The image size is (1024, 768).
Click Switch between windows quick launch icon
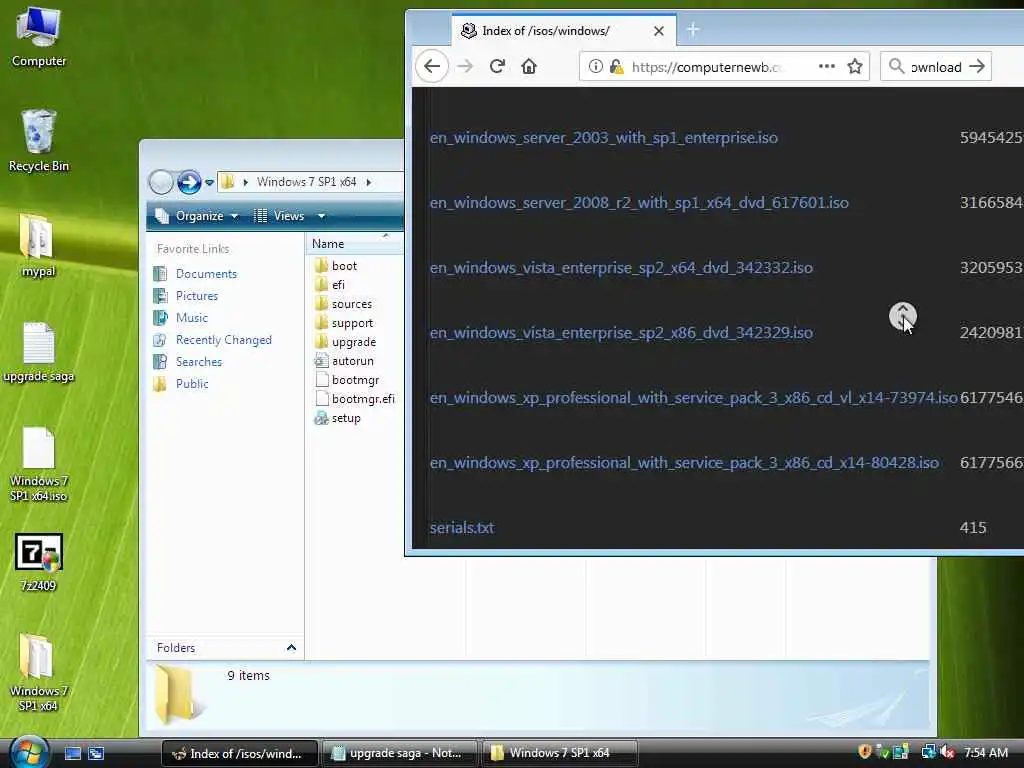coord(96,754)
